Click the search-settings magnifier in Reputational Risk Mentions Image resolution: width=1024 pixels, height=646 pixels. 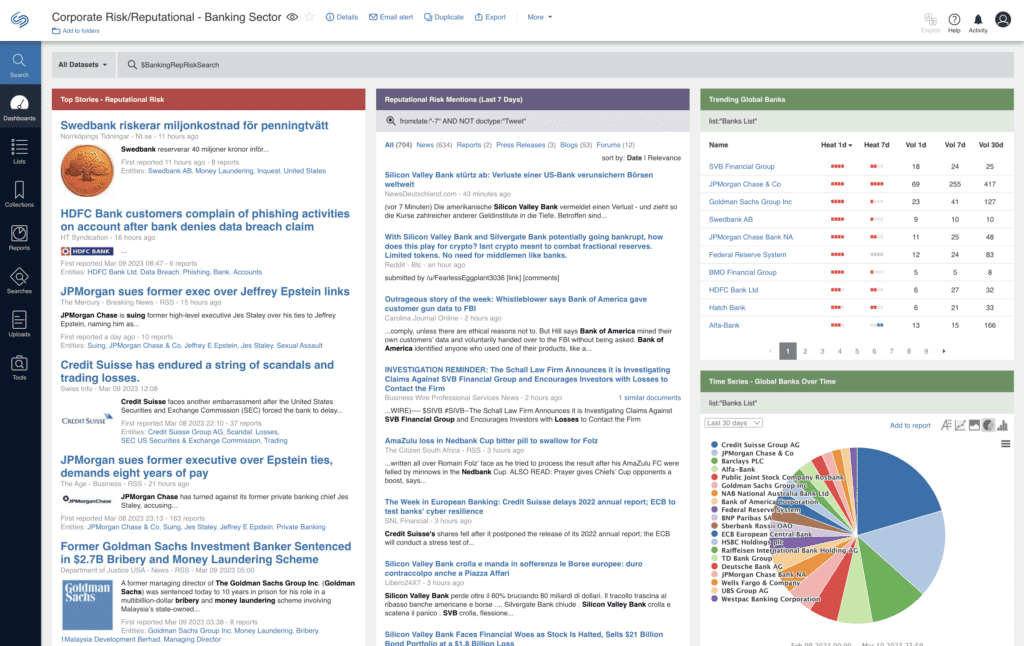391,121
